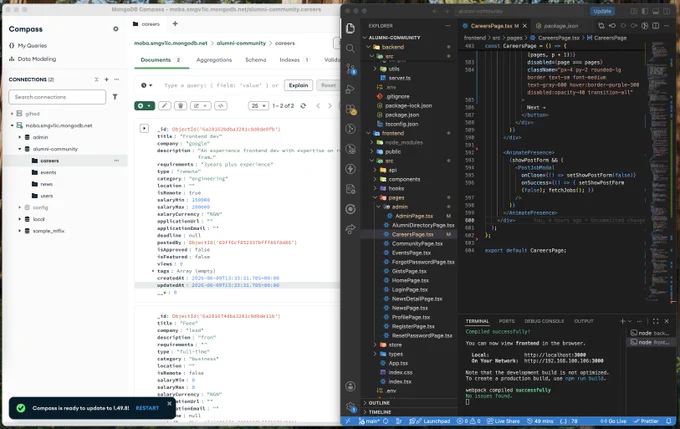The image size is (680, 429).
Task: Collapse the moba.smgvlic.mongodb.net connection
Action: pos(12,125)
